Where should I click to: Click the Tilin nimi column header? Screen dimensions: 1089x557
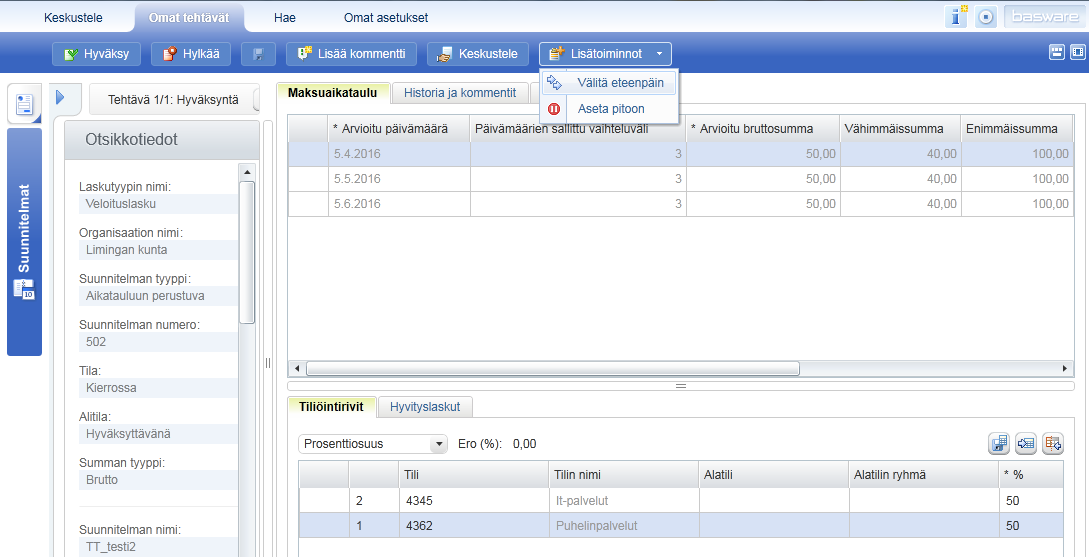click(x=623, y=475)
